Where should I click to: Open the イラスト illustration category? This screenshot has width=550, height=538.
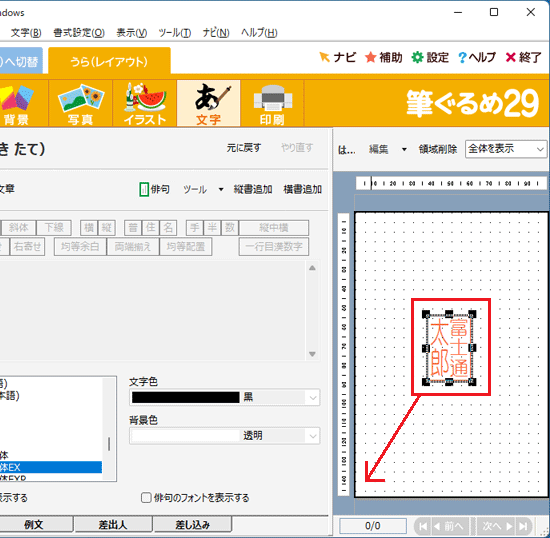145,103
